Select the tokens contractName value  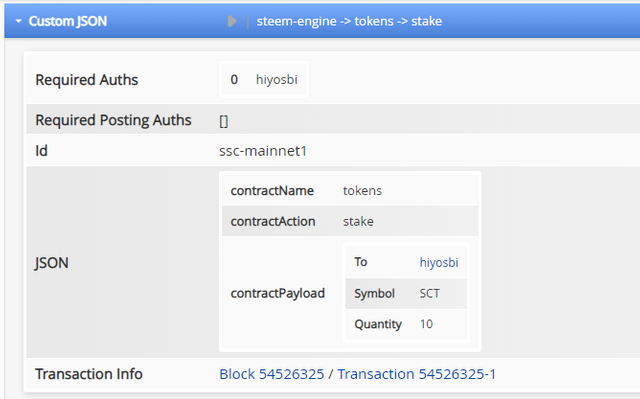click(362, 191)
